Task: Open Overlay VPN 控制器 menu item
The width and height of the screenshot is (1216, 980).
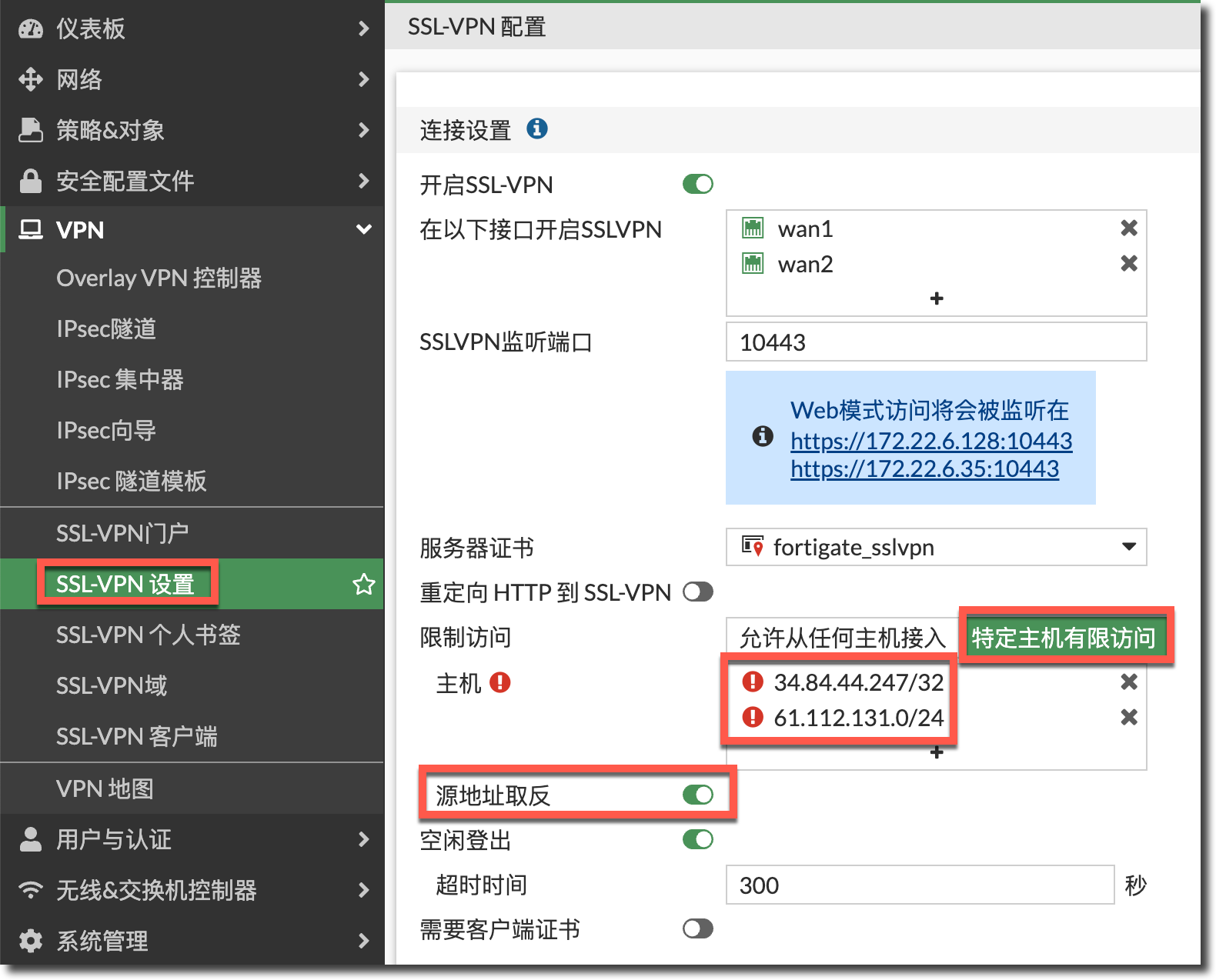Action: click(192, 278)
